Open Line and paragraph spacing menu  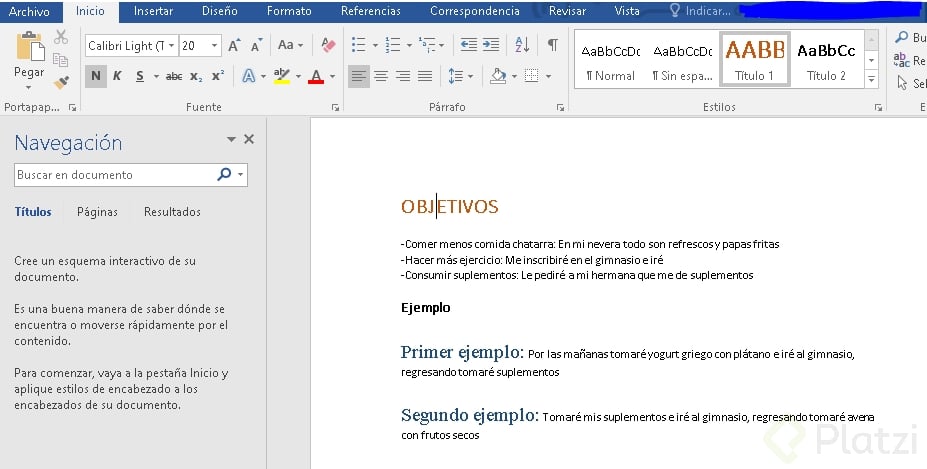click(x=460, y=76)
